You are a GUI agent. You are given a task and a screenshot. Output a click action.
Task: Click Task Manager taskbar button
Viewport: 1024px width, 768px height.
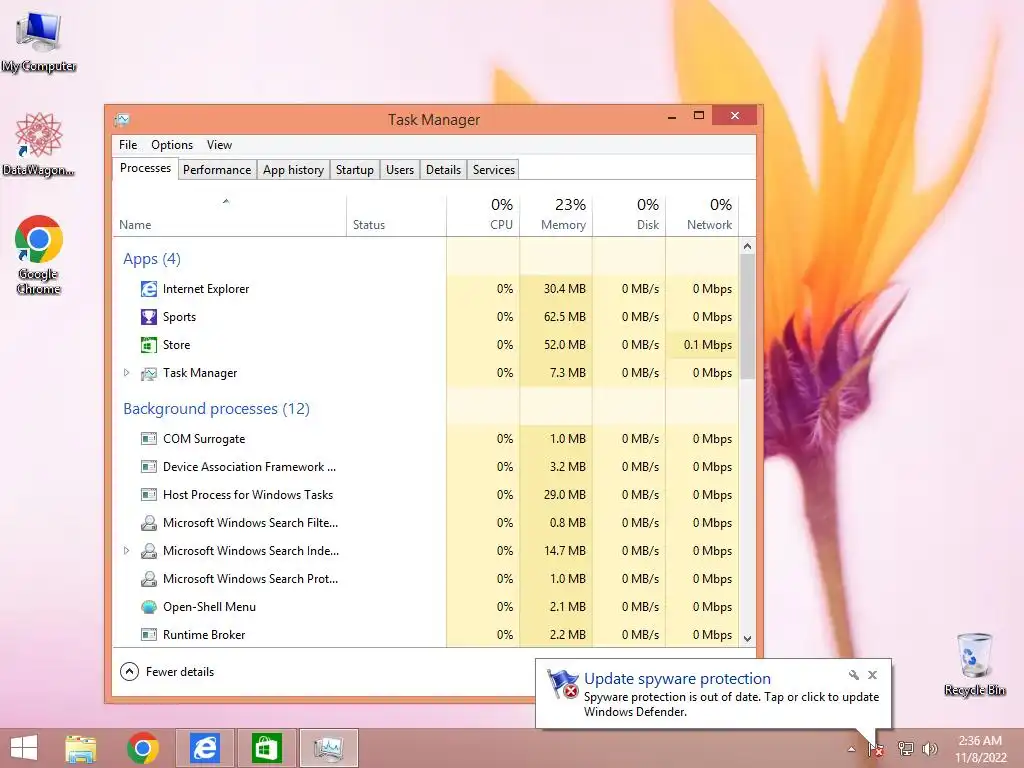[328, 748]
